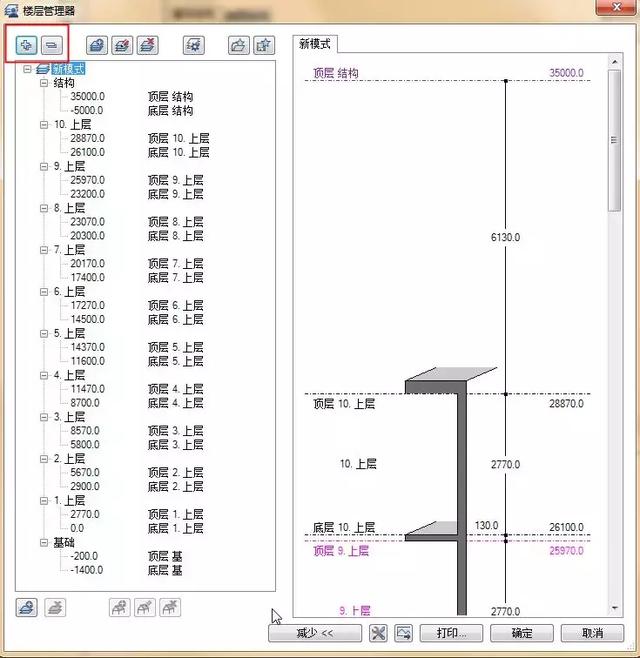The image size is (640, 658).
Task: Select the 14370.0 顶层 5. 上层 row
Action: [x=137, y=347]
